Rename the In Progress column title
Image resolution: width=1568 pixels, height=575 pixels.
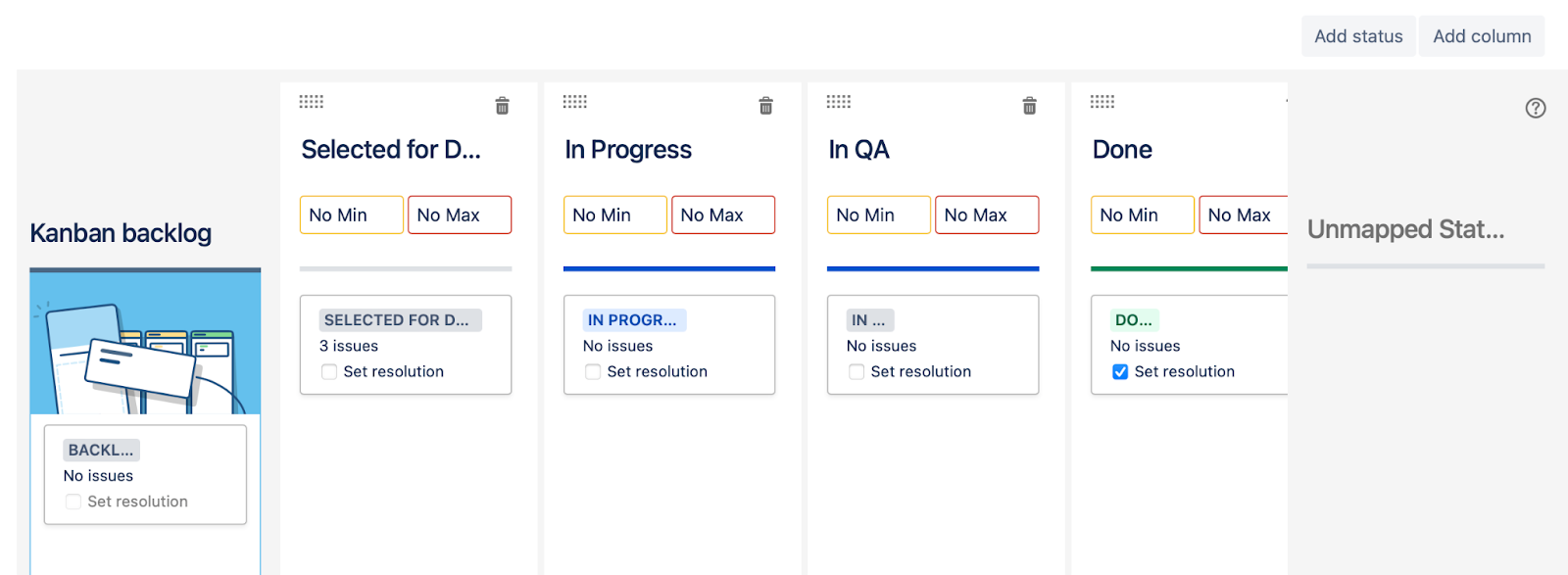[x=628, y=150]
